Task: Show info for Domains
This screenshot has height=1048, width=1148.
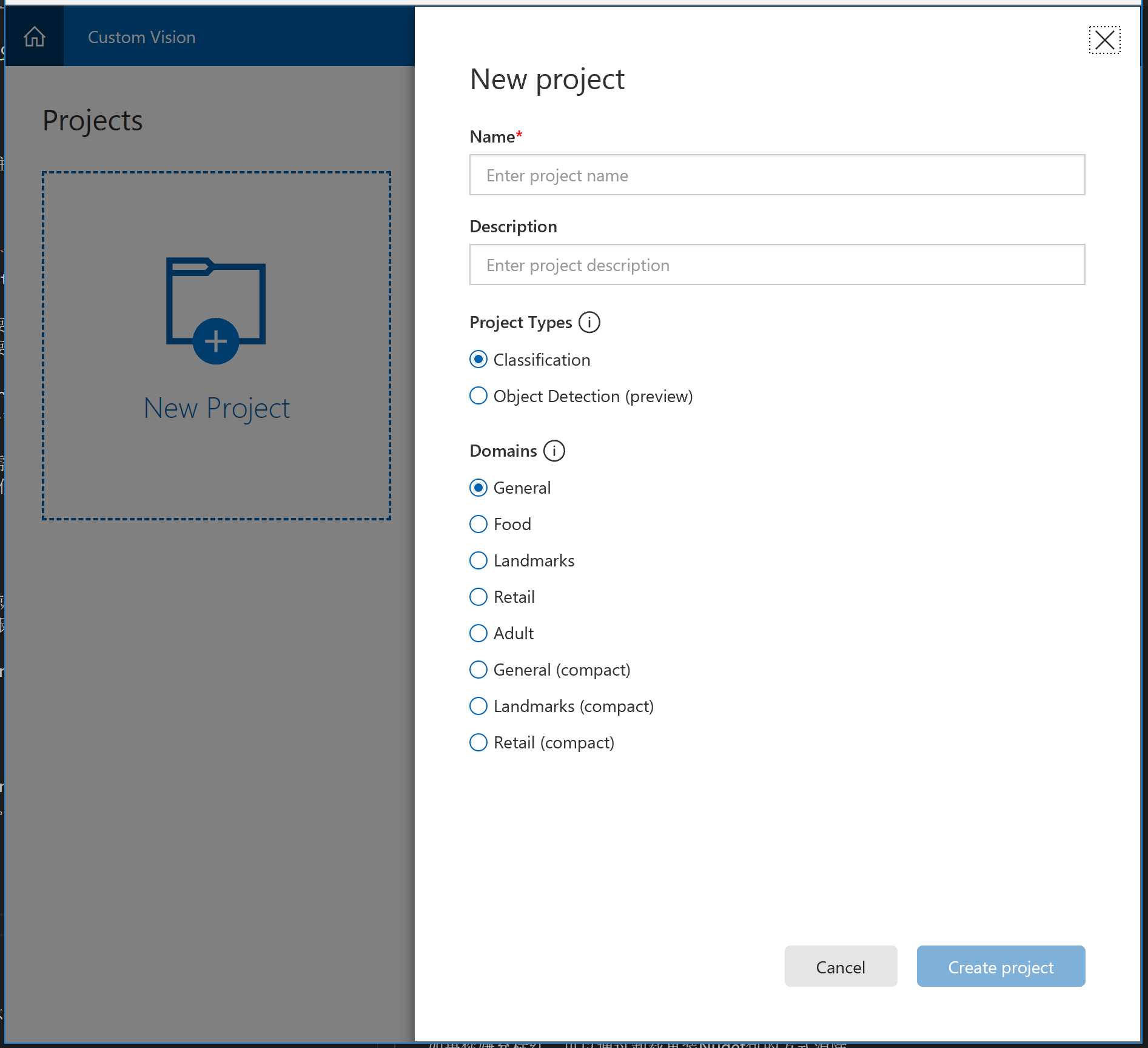Action: tap(554, 451)
